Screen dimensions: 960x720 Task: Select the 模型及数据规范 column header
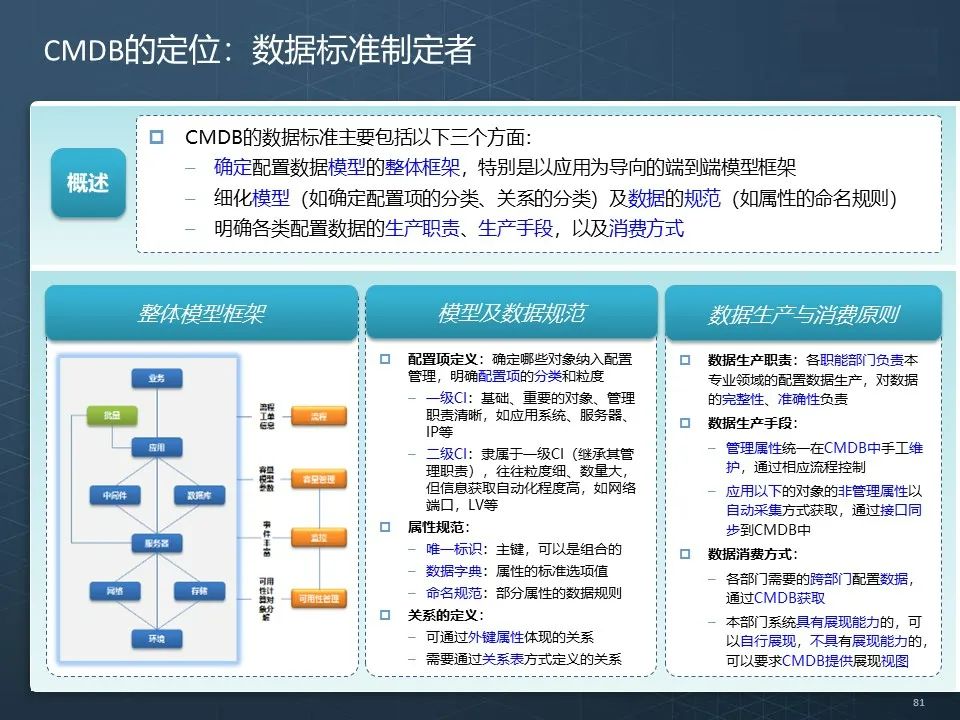click(x=511, y=313)
